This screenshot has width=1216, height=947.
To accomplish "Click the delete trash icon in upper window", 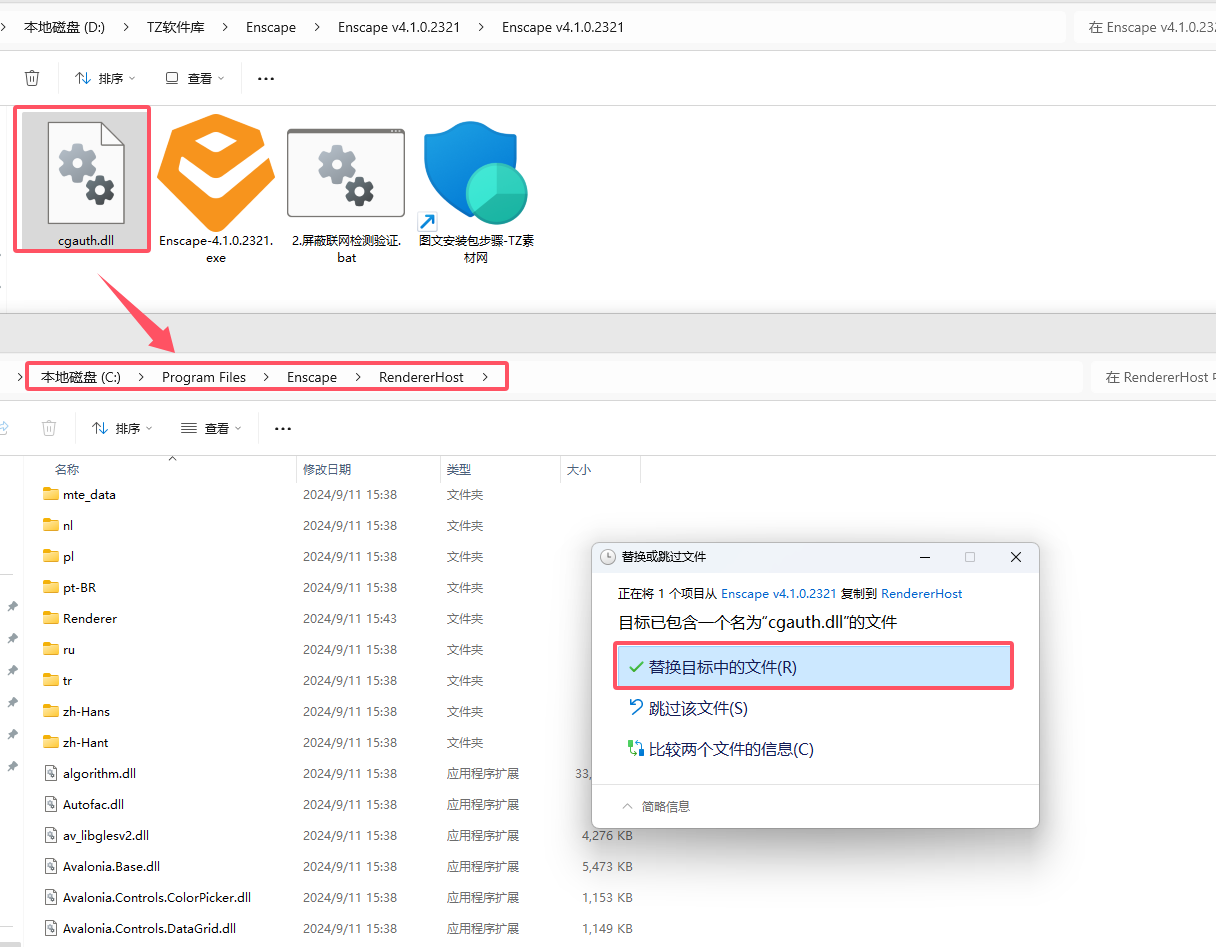I will (32, 77).
